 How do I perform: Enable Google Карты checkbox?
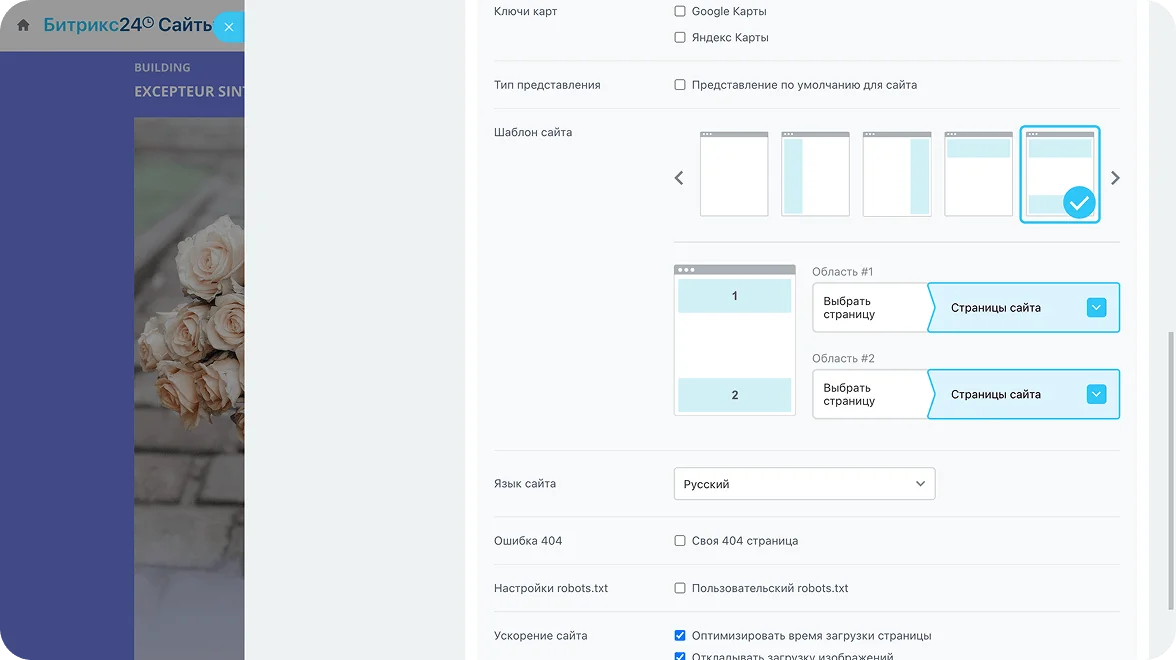pos(680,12)
